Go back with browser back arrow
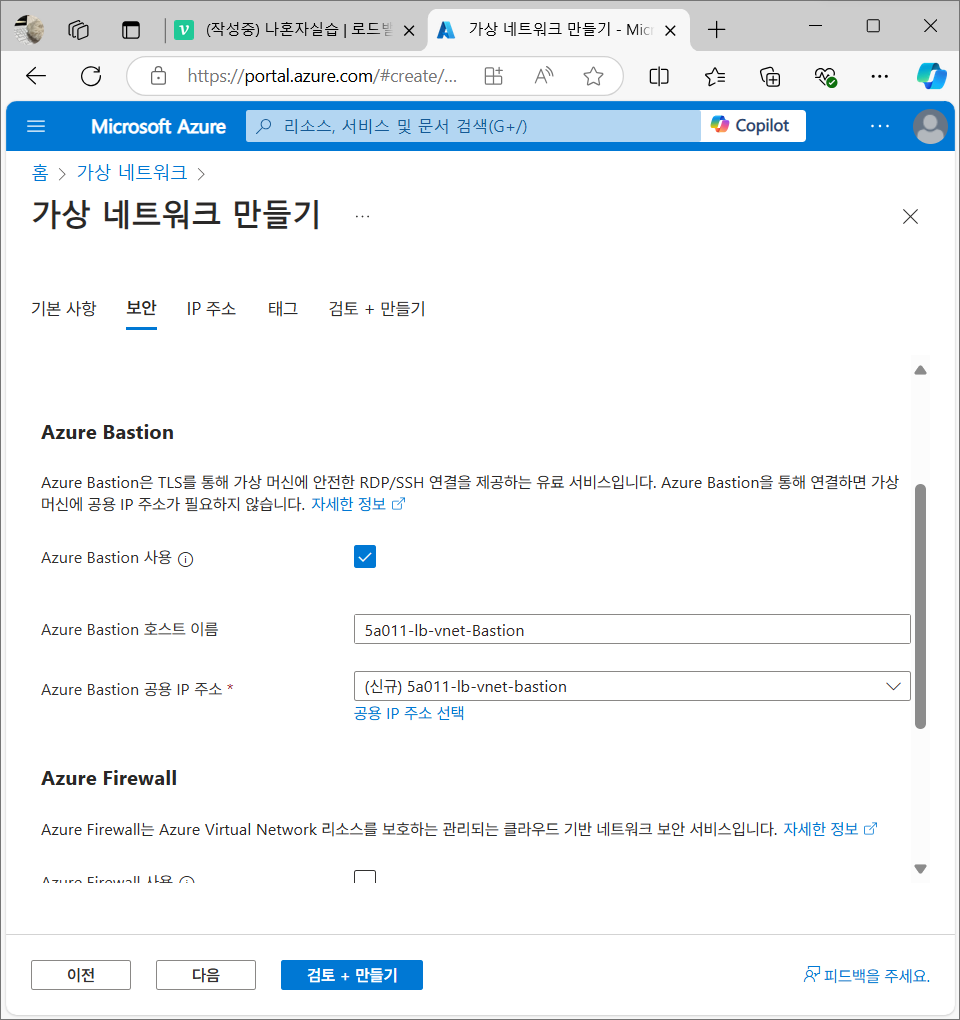 [x=36, y=76]
